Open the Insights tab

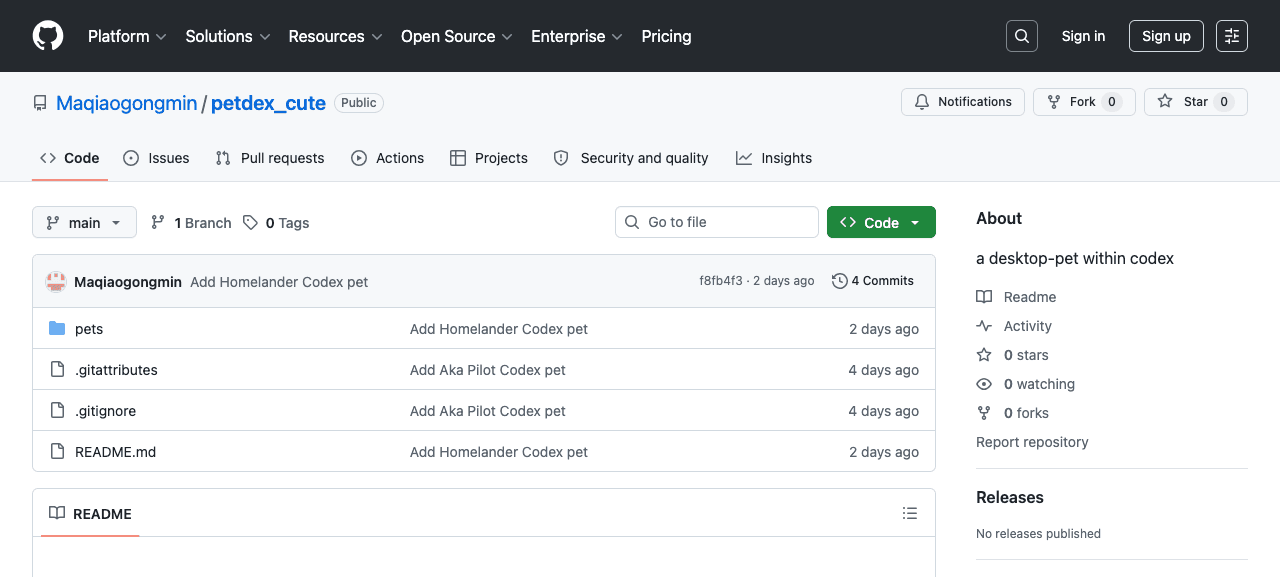pyautogui.click(x=774, y=158)
